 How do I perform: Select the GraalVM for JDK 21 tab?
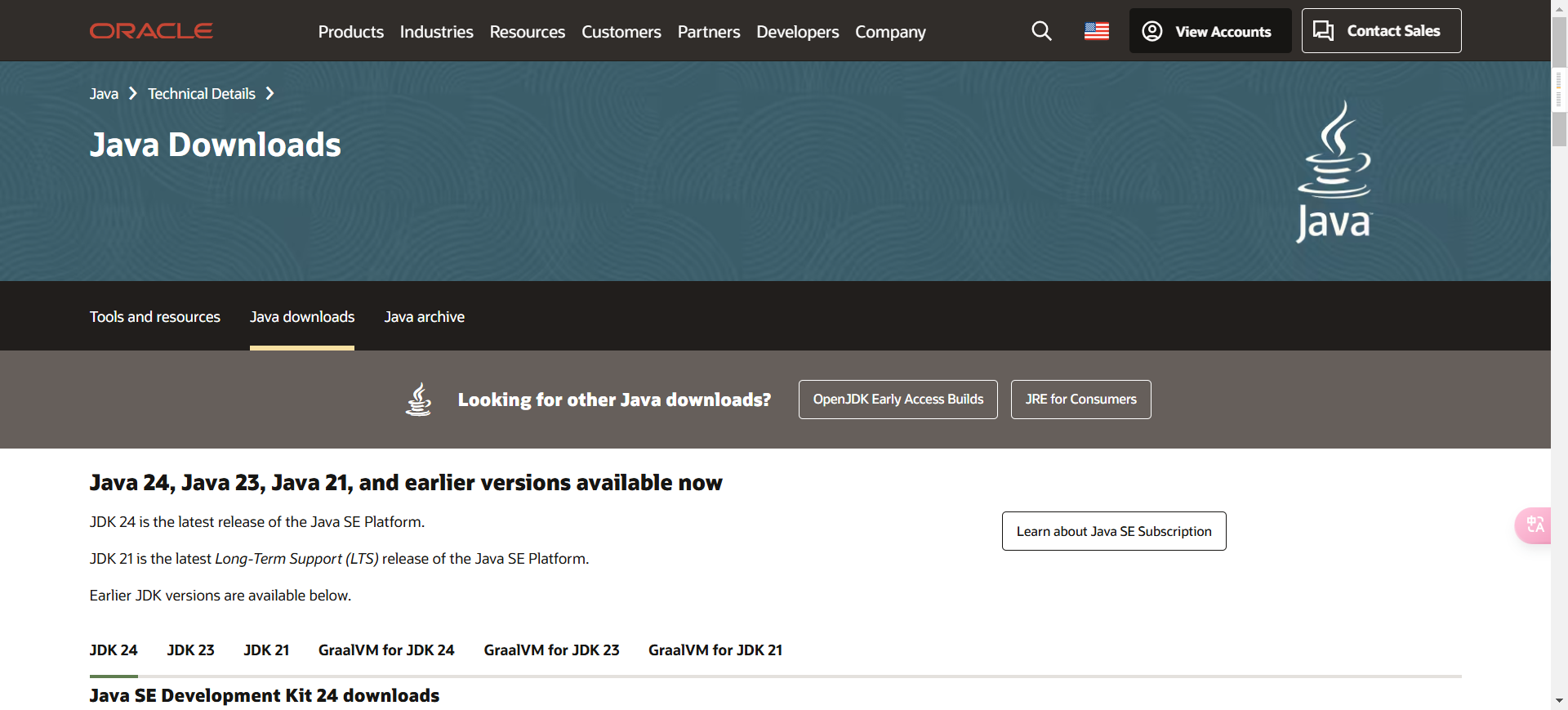coord(715,650)
